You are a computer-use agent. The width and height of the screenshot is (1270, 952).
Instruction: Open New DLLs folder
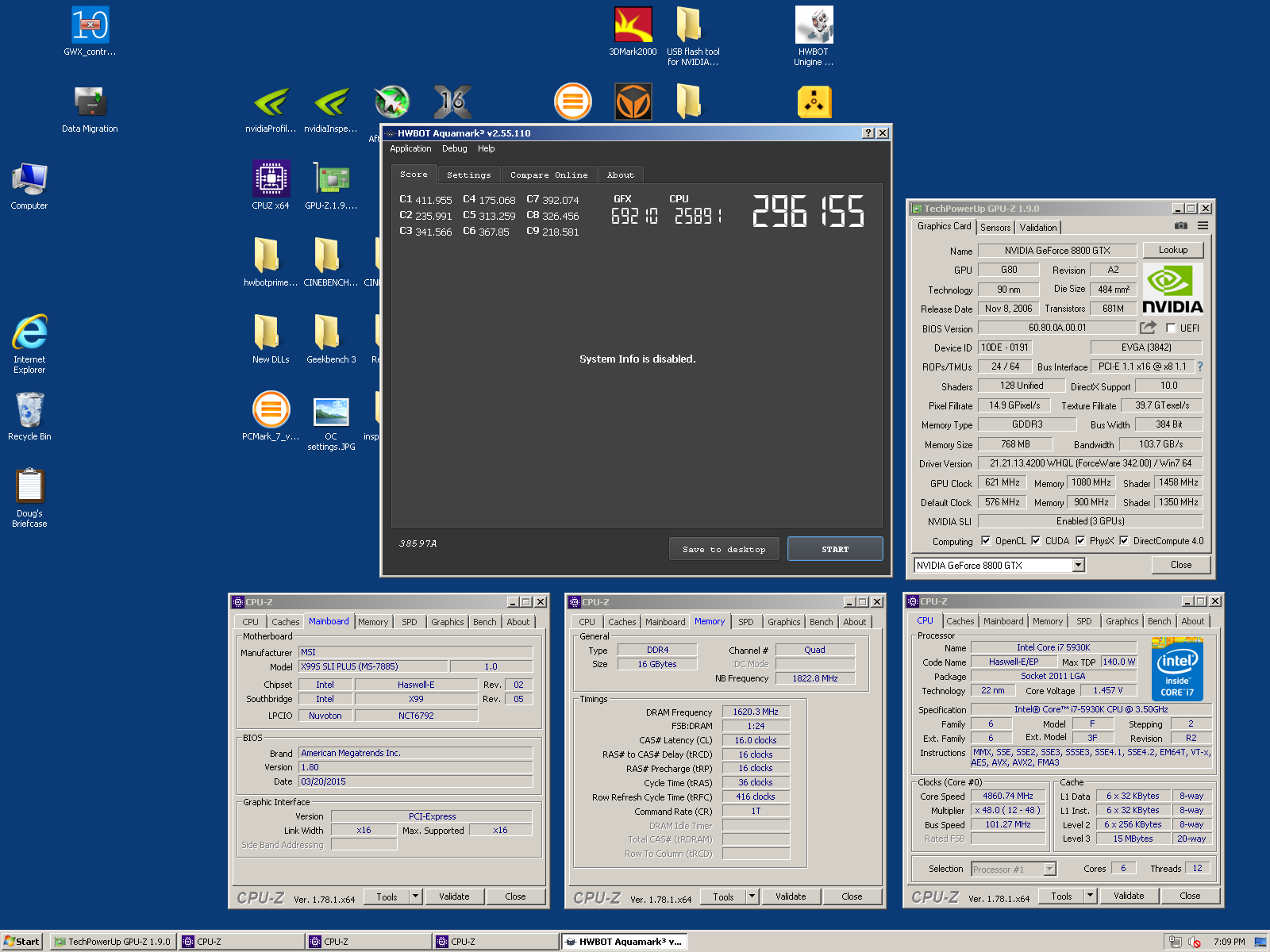tap(271, 339)
